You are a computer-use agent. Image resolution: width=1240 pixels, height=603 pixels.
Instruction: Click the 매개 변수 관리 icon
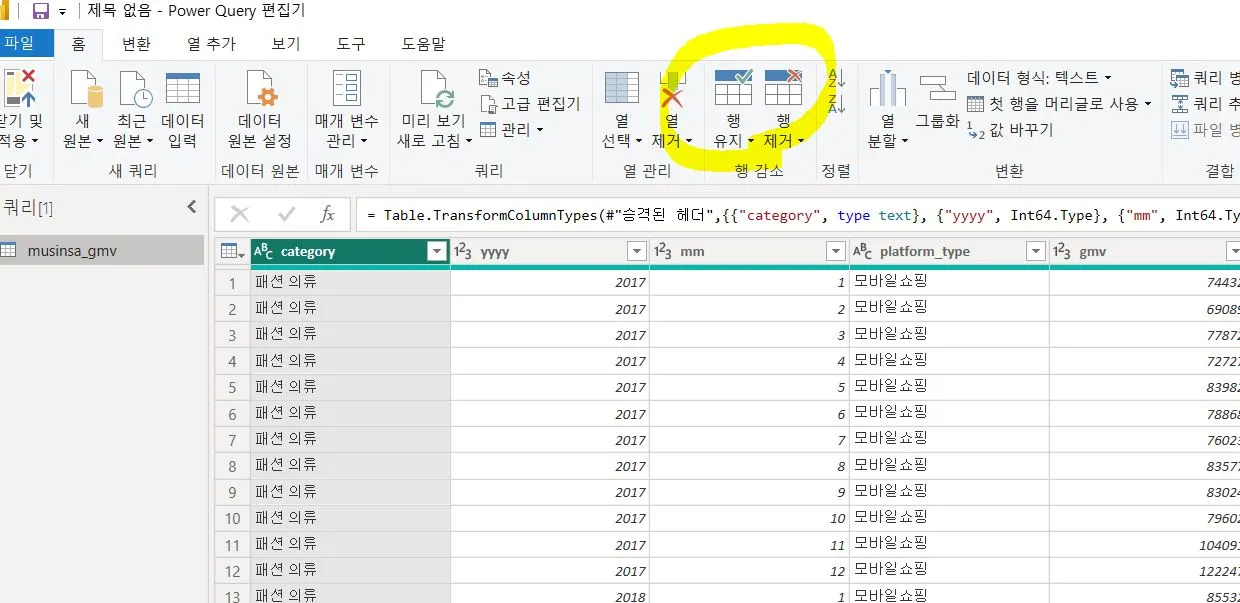coord(346,90)
